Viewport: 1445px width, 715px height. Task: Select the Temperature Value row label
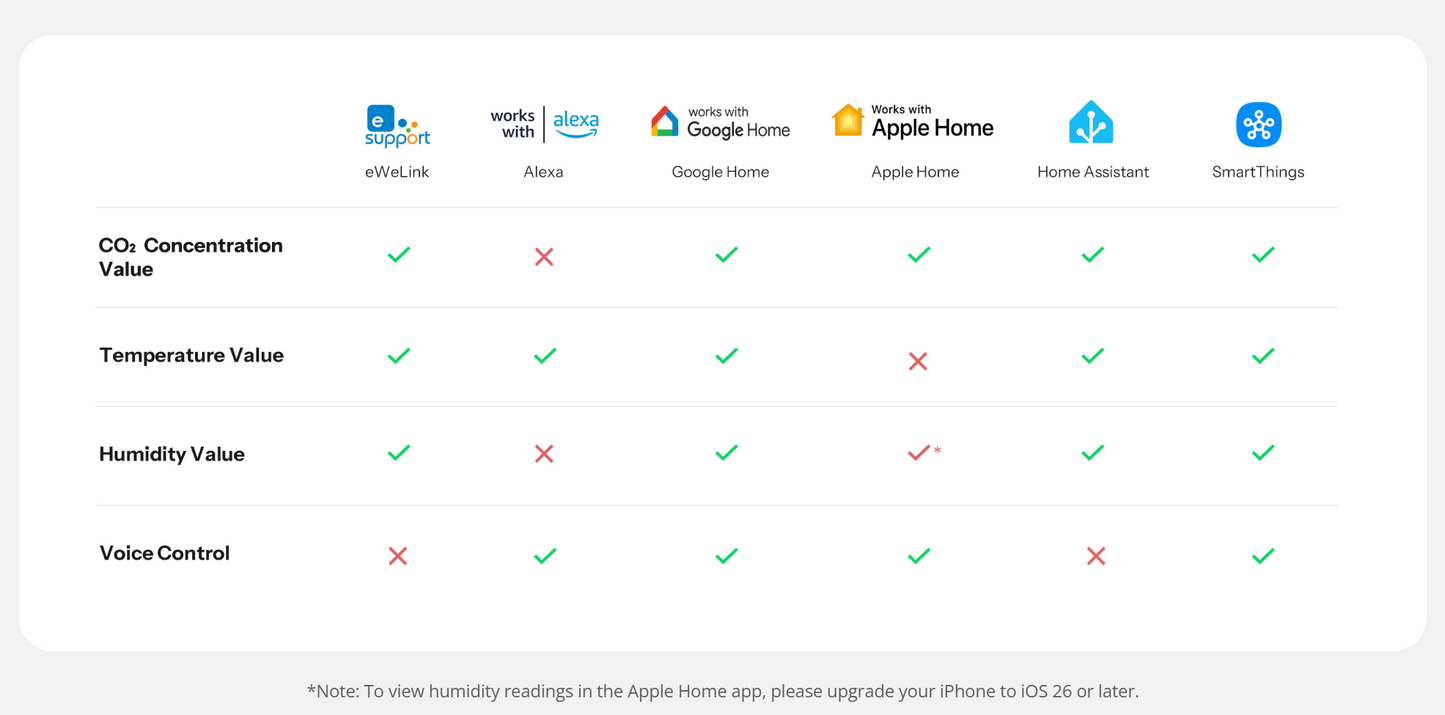tap(191, 355)
